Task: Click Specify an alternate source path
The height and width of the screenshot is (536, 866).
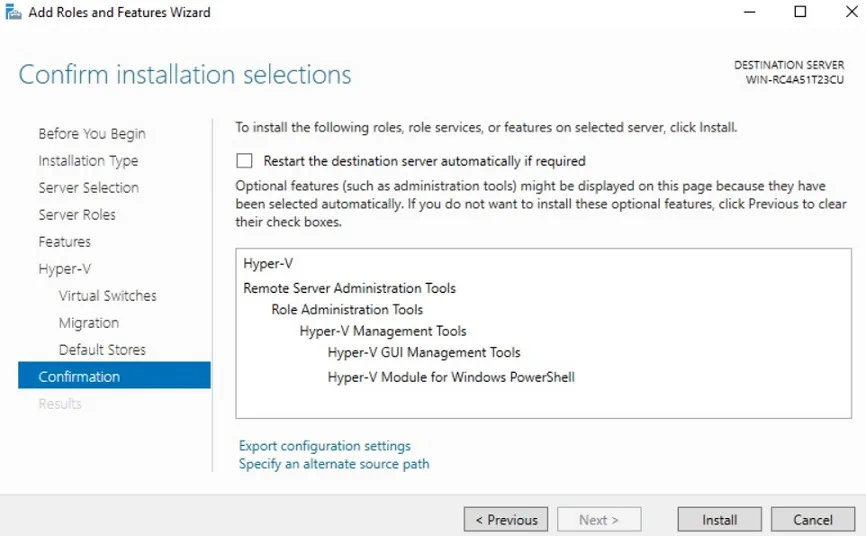Action: 334,464
